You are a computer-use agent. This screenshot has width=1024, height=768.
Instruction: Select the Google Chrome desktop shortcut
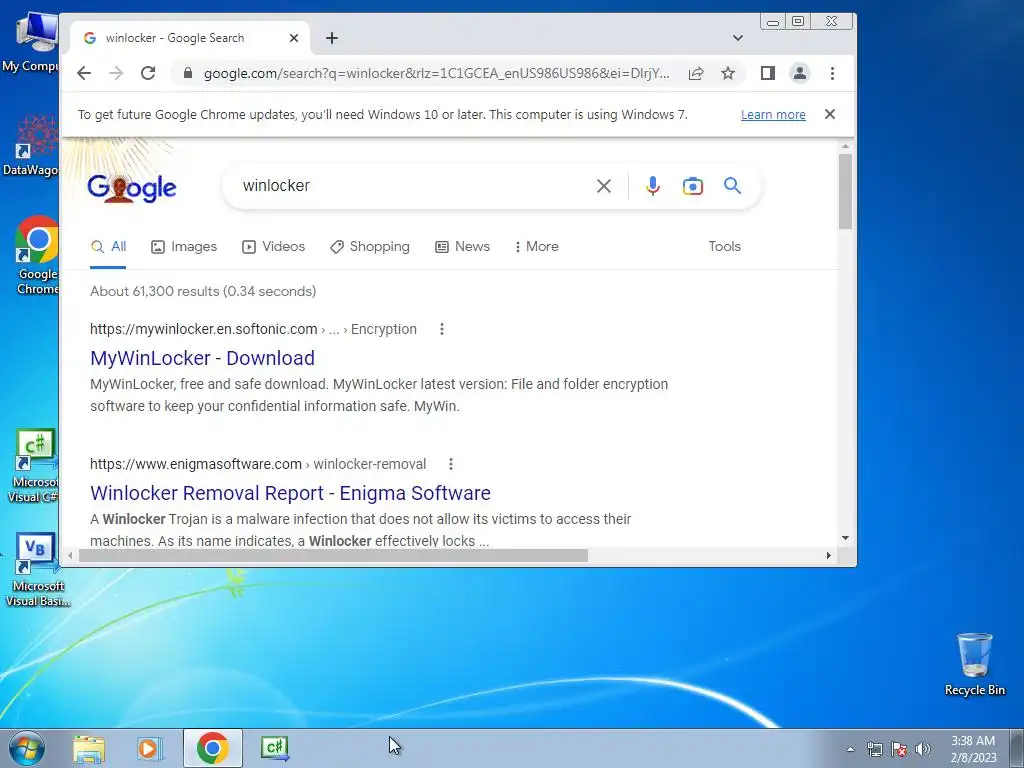pyautogui.click(x=37, y=255)
